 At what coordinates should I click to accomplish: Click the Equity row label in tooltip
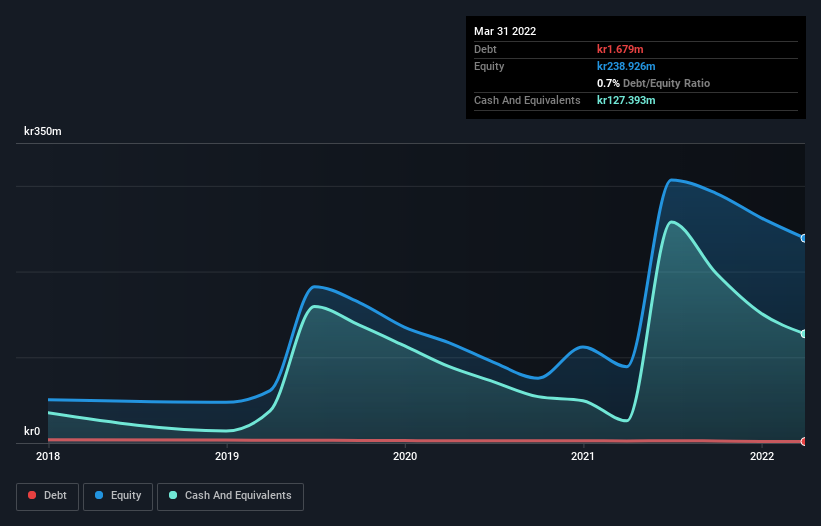(x=489, y=66)
